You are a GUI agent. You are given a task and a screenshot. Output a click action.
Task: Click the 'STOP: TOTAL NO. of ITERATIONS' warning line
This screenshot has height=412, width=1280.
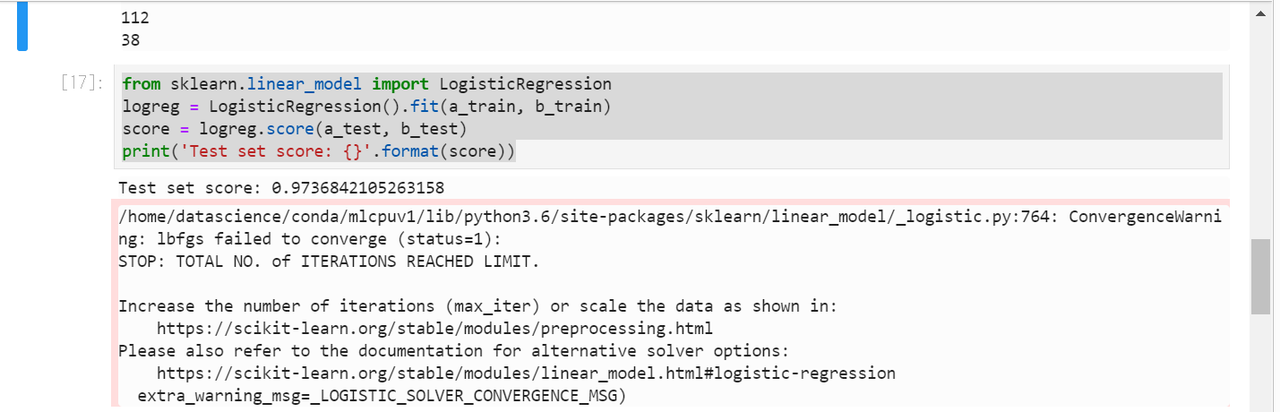[328, 261]
